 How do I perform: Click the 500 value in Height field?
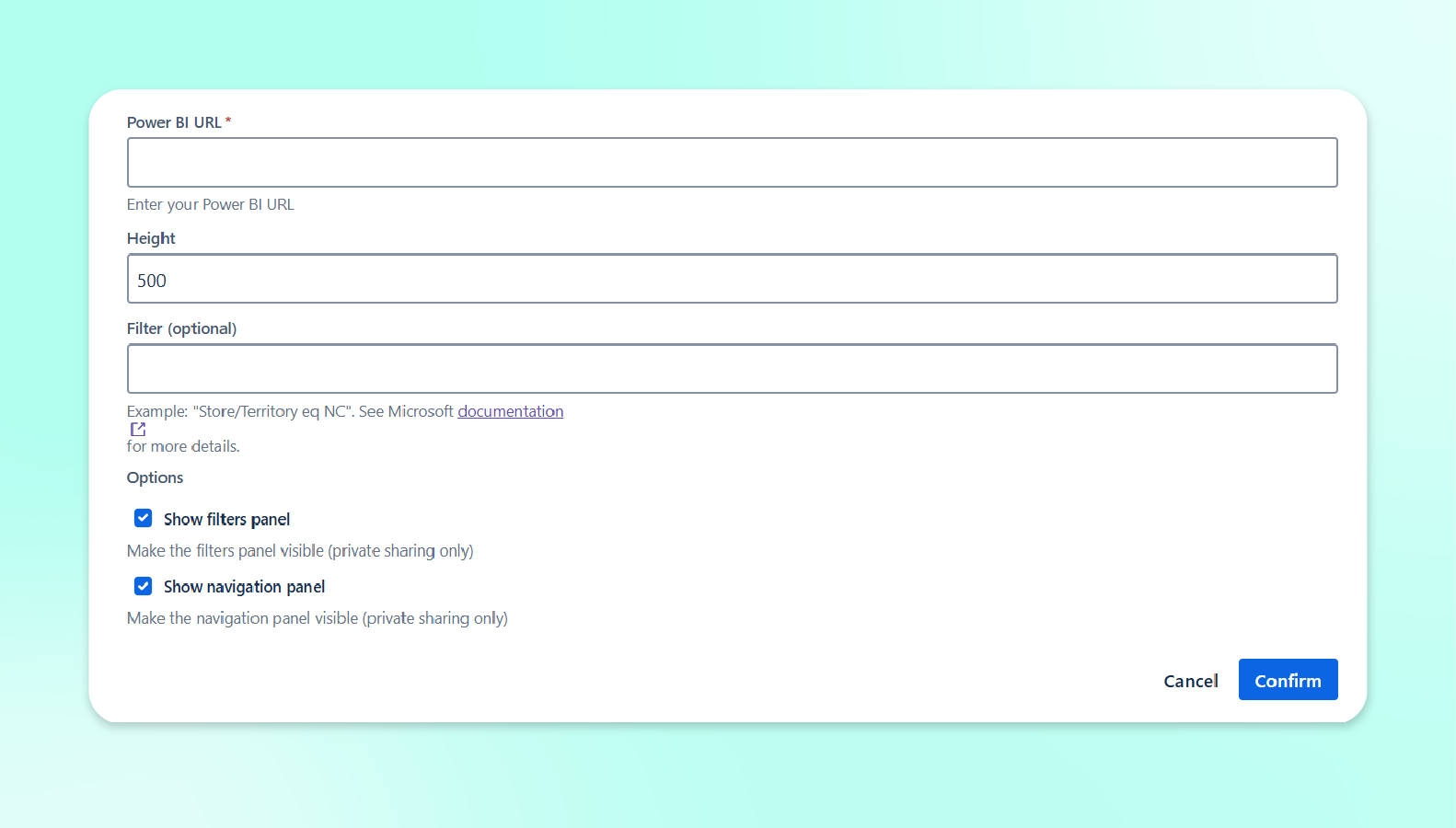pyautogui.click(x=152, y=281)
